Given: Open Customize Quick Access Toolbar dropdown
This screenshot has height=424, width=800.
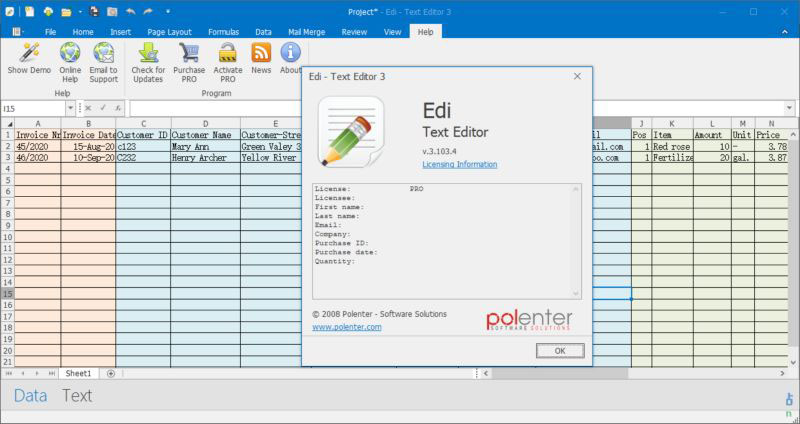Looking at the screenshot, I should pyautogui.click(x=168, y=11).
